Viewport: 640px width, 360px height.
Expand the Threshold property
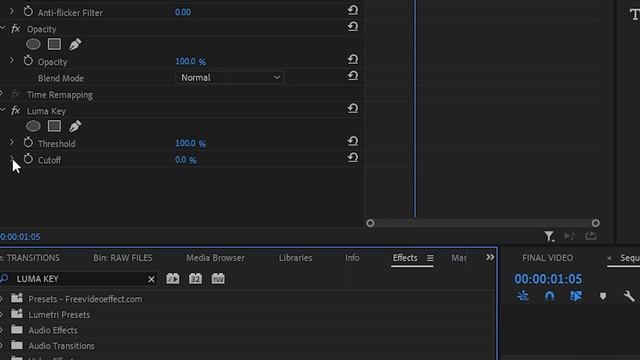click(11, 143)
